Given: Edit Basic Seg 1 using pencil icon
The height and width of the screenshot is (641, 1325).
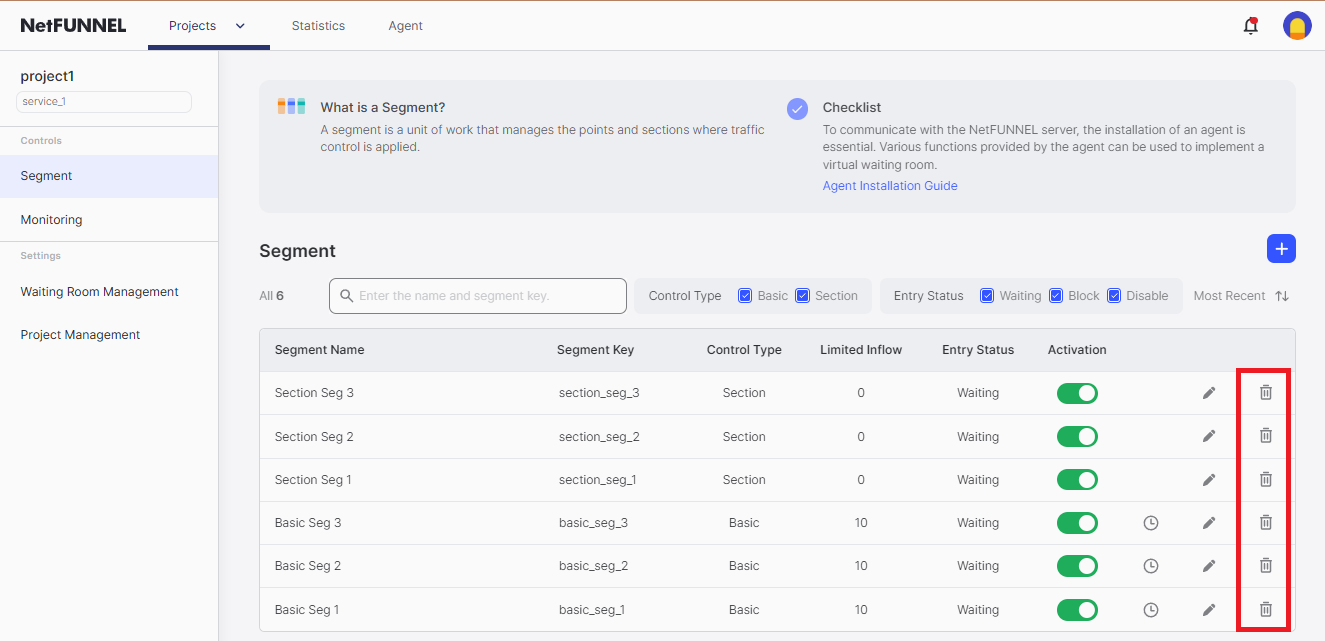Looking at the screenshot, I should [x=1209, y=609].
